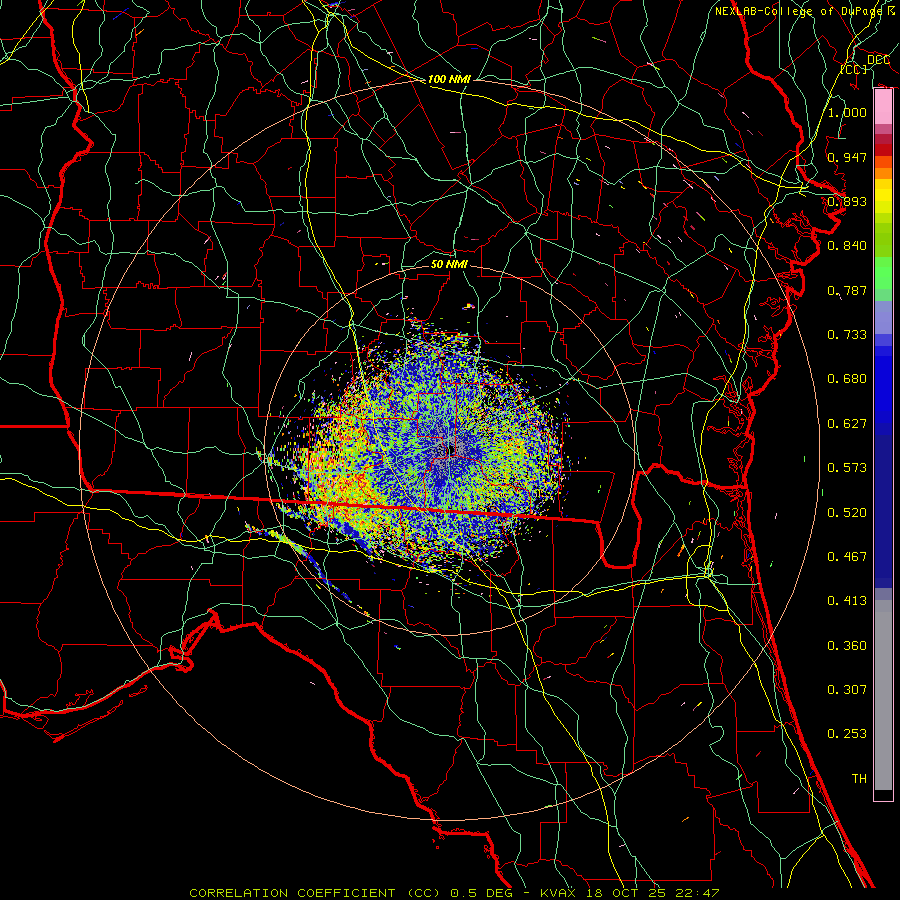
Task: Select the 1.000 legend value
Action: 847,112
